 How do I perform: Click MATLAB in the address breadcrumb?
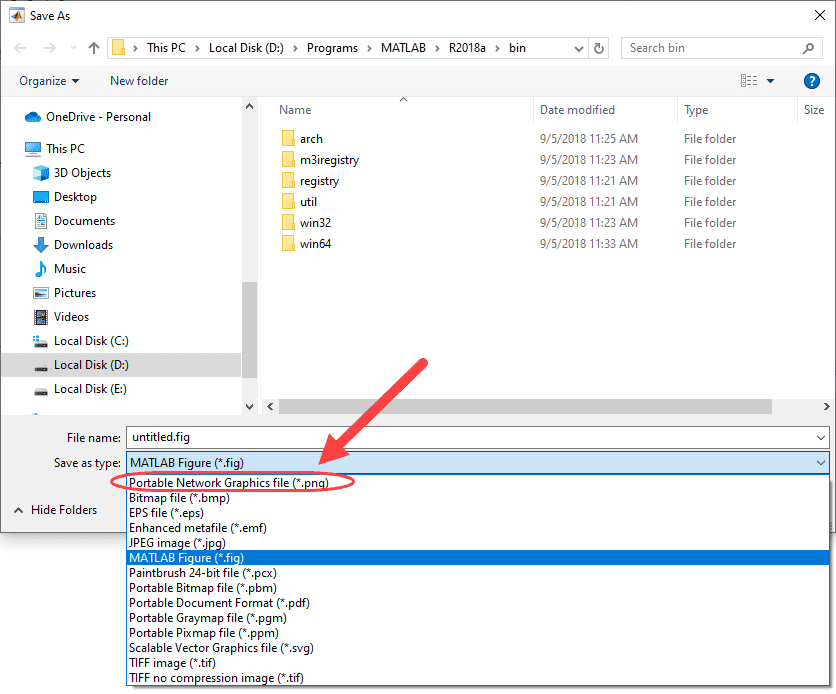(x=403, y=48)
